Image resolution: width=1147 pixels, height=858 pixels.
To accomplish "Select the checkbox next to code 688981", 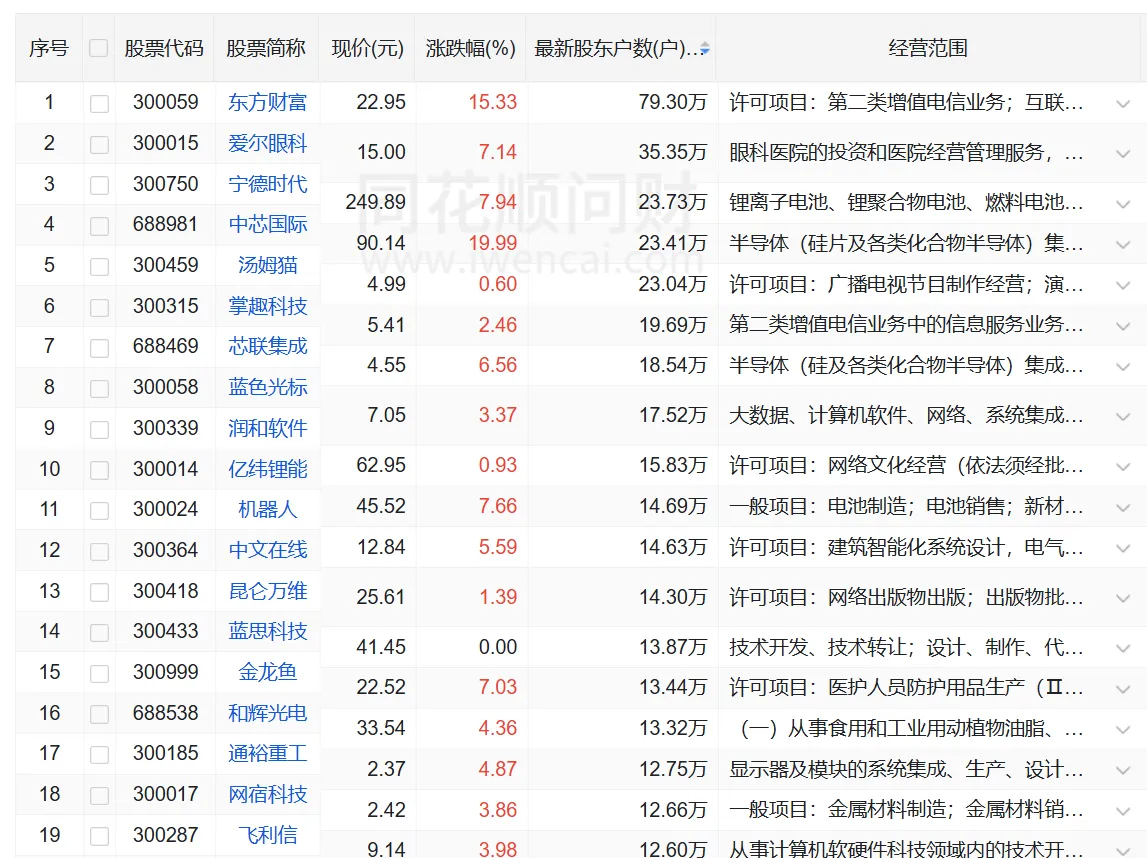I will [99, 226].
